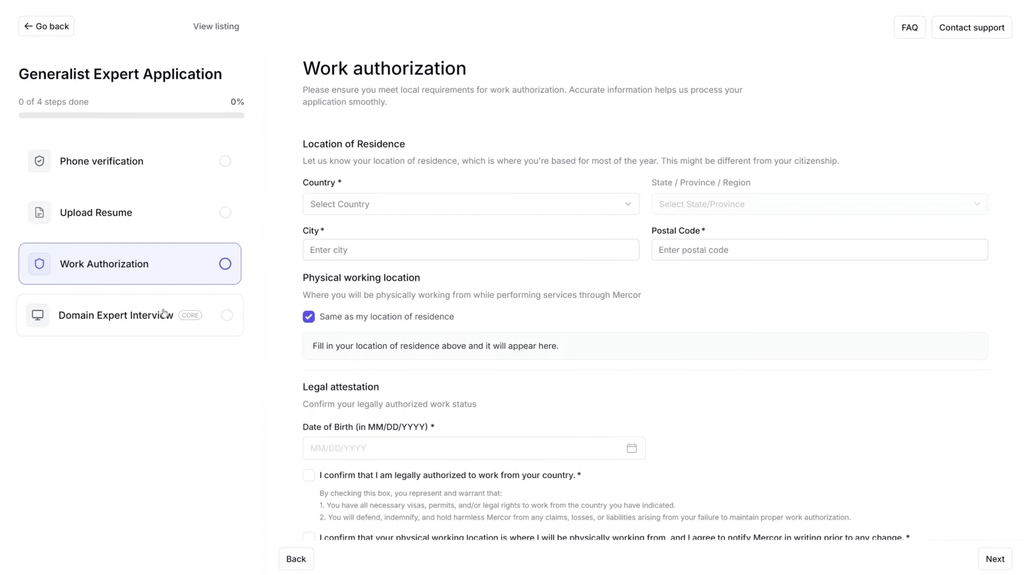This screenshot has width=1024, height=575.
Task: Focus the Enter postal code field
Action: click(x=820, y=250)
